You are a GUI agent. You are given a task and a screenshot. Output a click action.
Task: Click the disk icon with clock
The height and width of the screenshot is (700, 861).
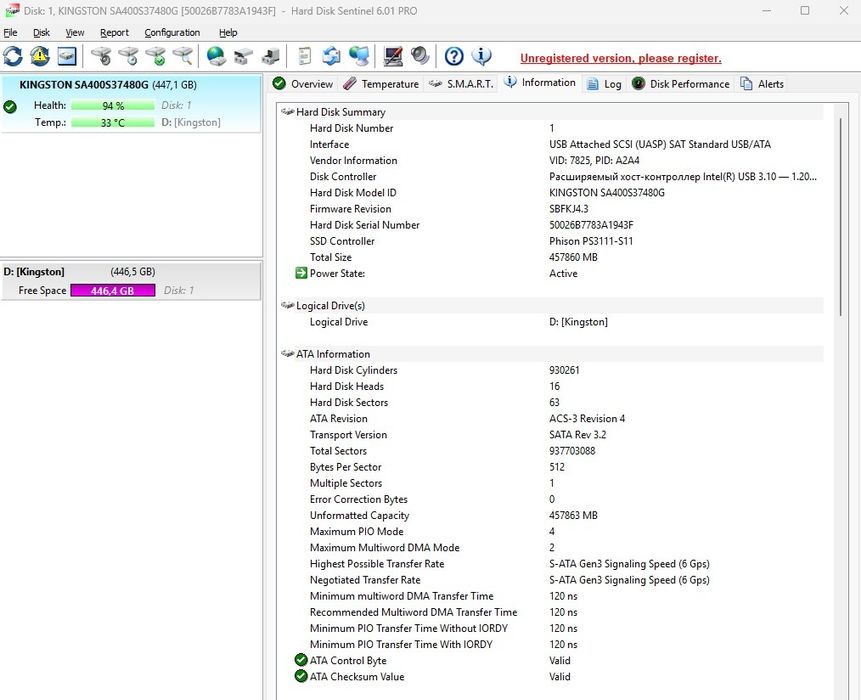[128, 56]
